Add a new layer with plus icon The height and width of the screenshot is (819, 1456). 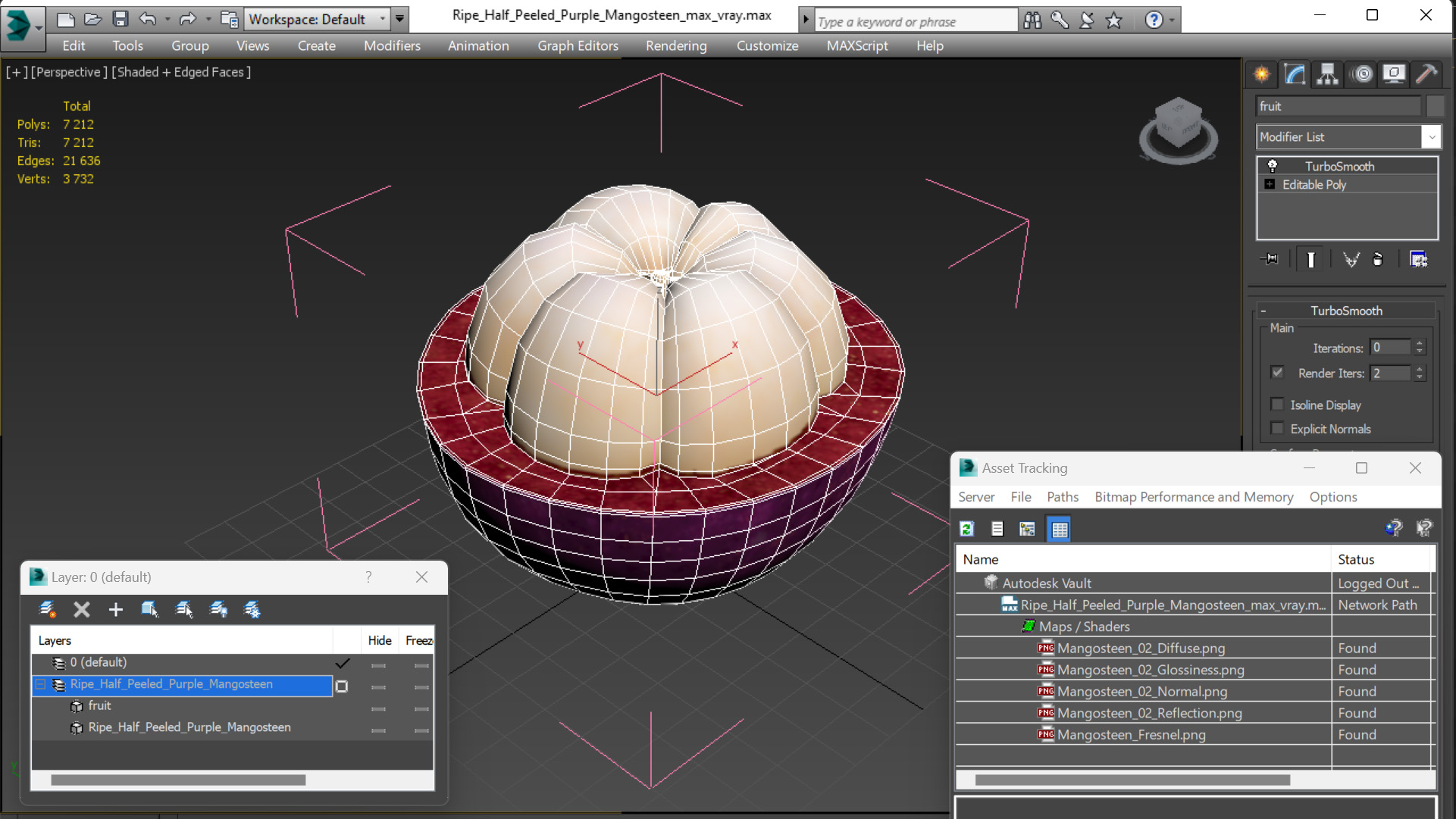click(115, 609)
